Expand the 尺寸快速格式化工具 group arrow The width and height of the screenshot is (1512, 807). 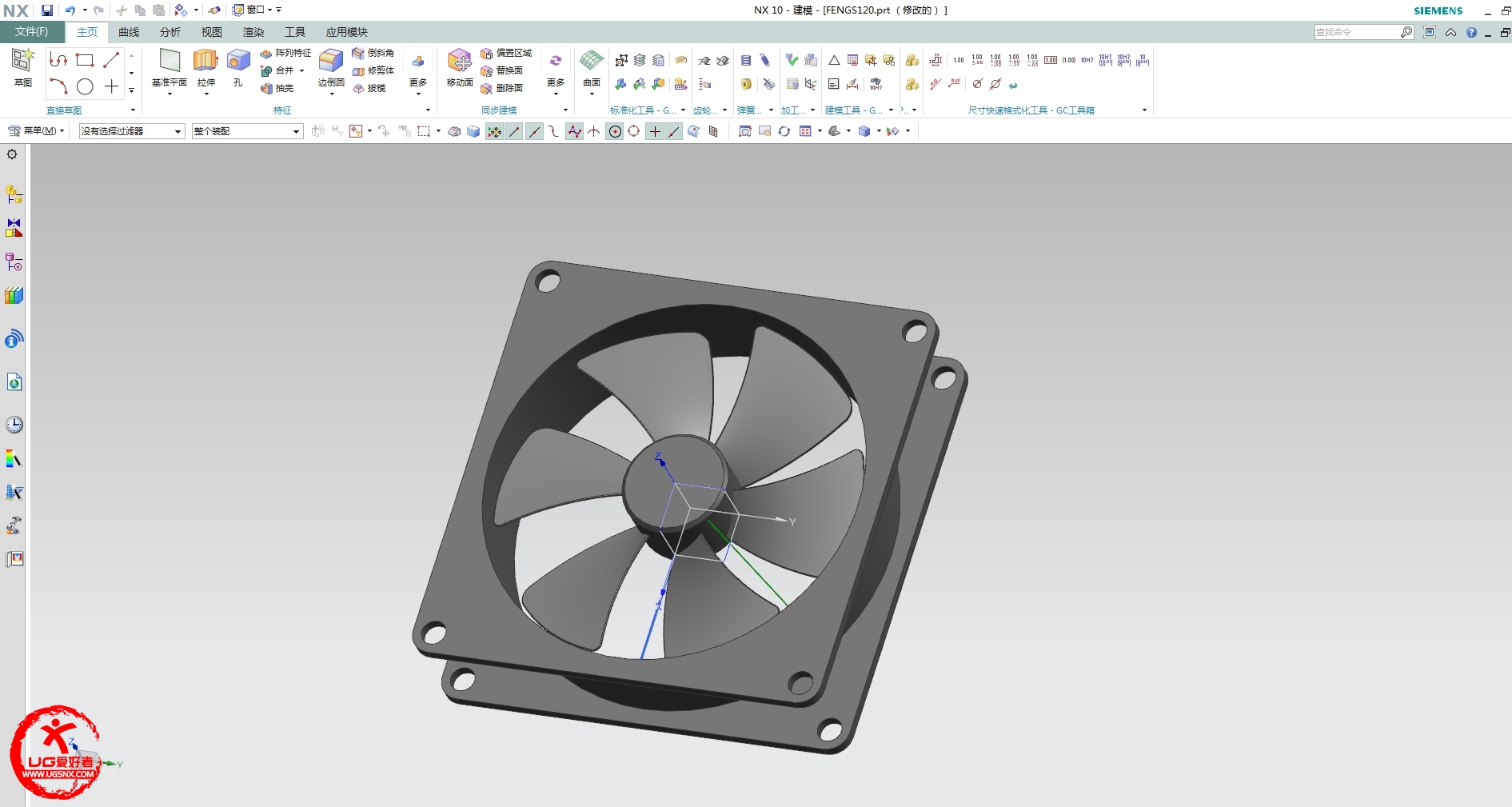[x=1144, y=110]
